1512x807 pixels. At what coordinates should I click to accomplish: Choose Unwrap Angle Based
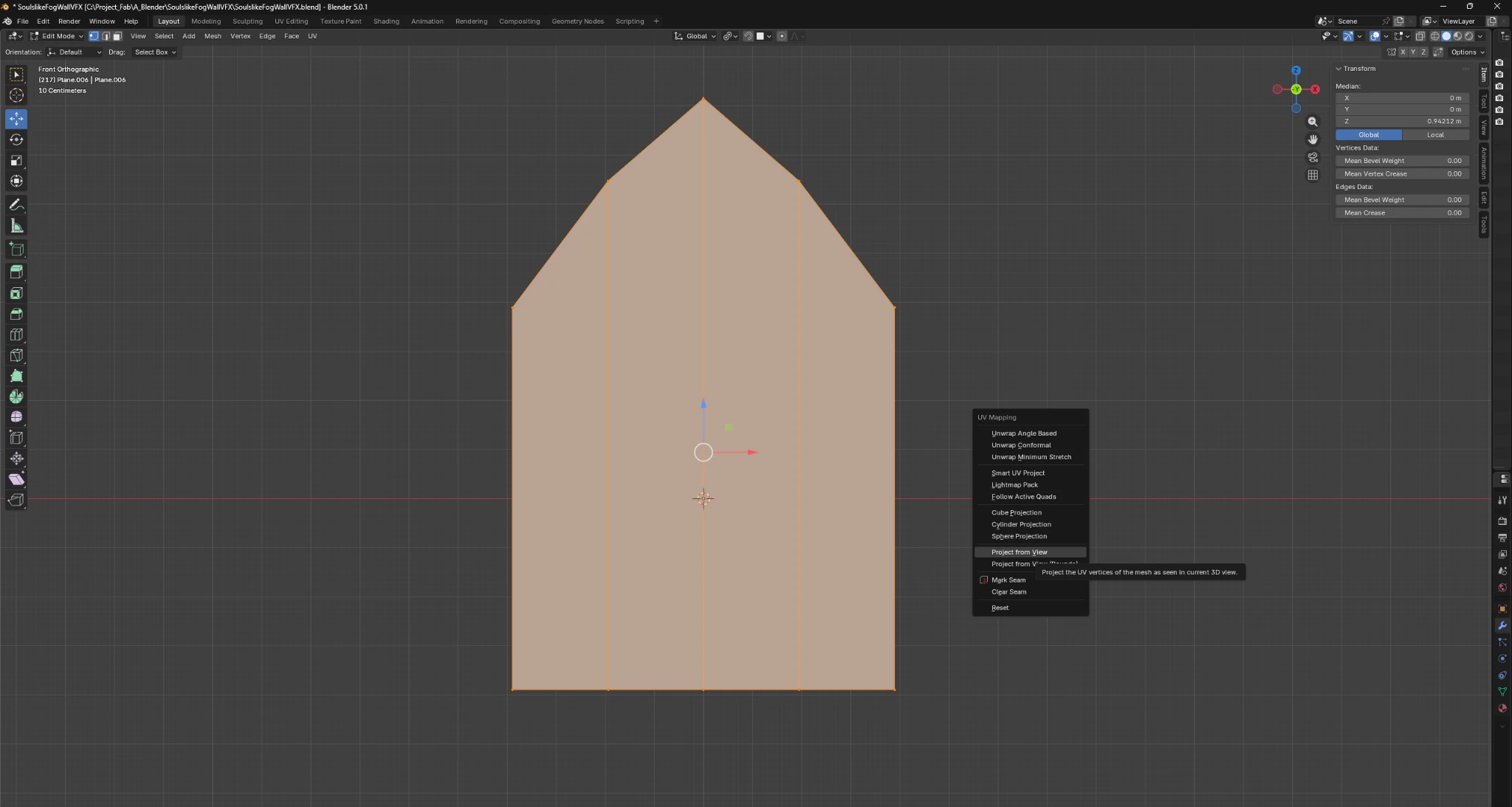point(1030,433)
